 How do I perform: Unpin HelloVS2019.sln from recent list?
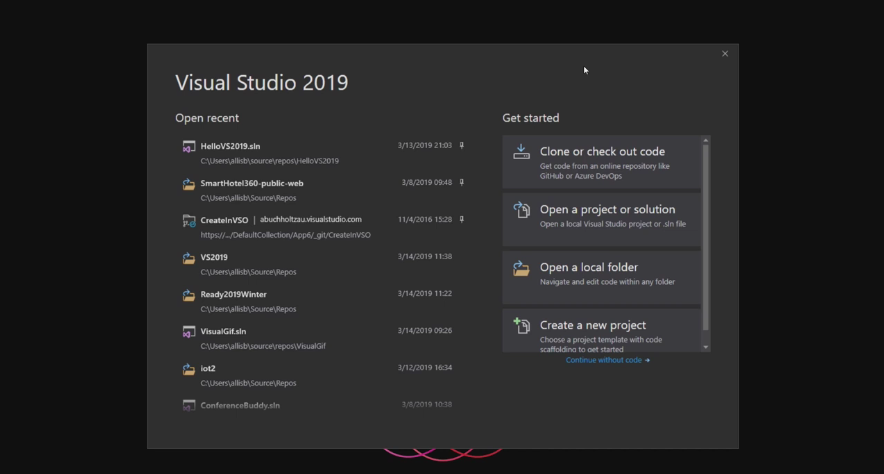tap(462, 145)
